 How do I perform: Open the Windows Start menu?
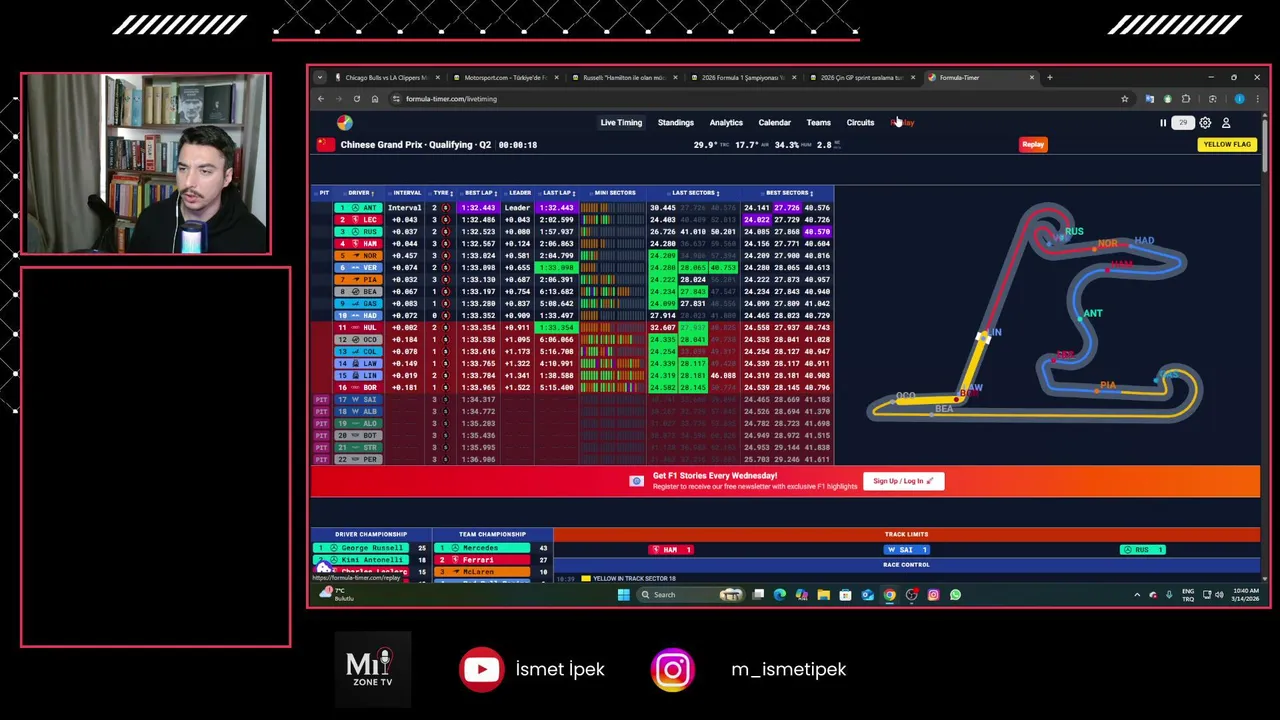click(x=623, y=595)
